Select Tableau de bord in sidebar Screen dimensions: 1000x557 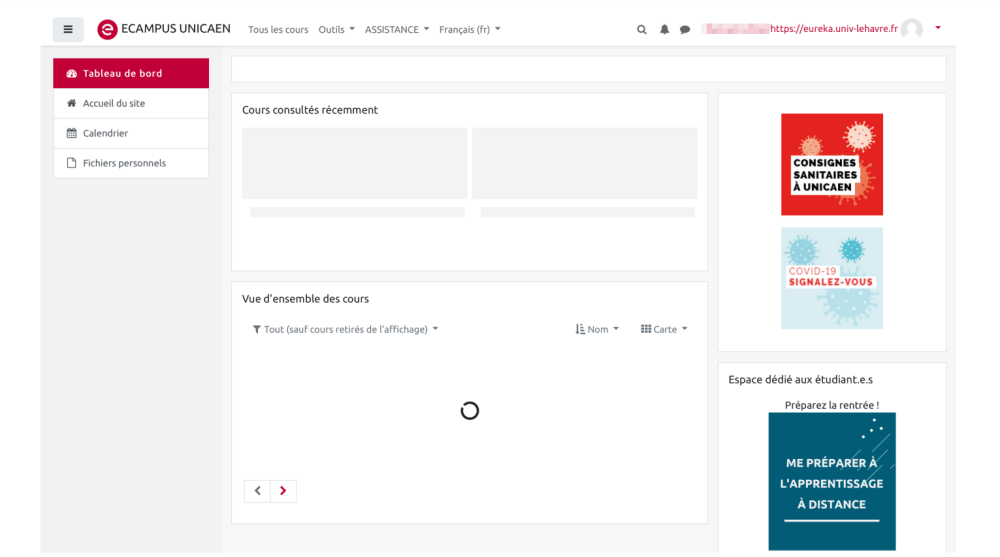tap(131, 73)
